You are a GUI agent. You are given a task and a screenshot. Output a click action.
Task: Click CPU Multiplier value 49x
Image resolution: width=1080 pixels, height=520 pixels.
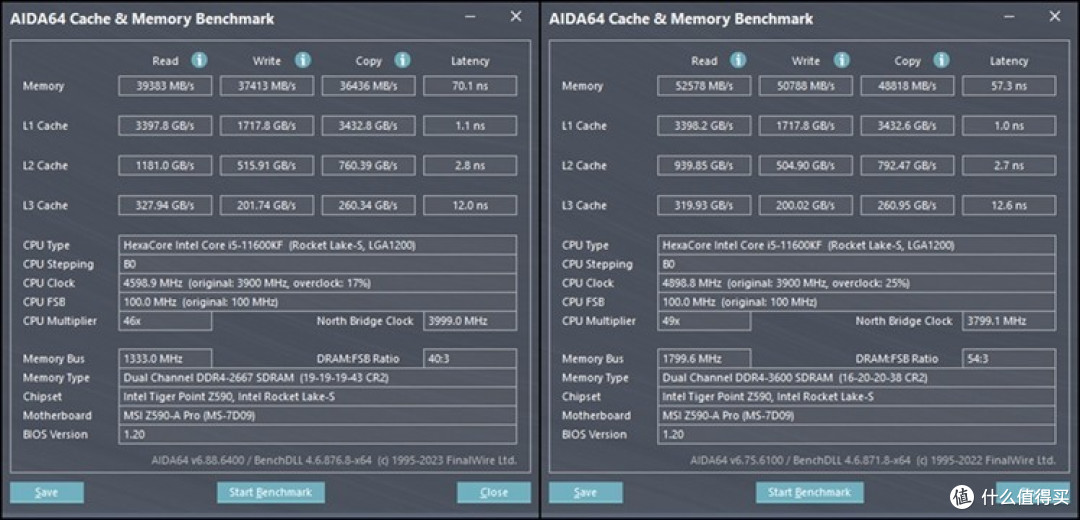click(x=704, y=321)
